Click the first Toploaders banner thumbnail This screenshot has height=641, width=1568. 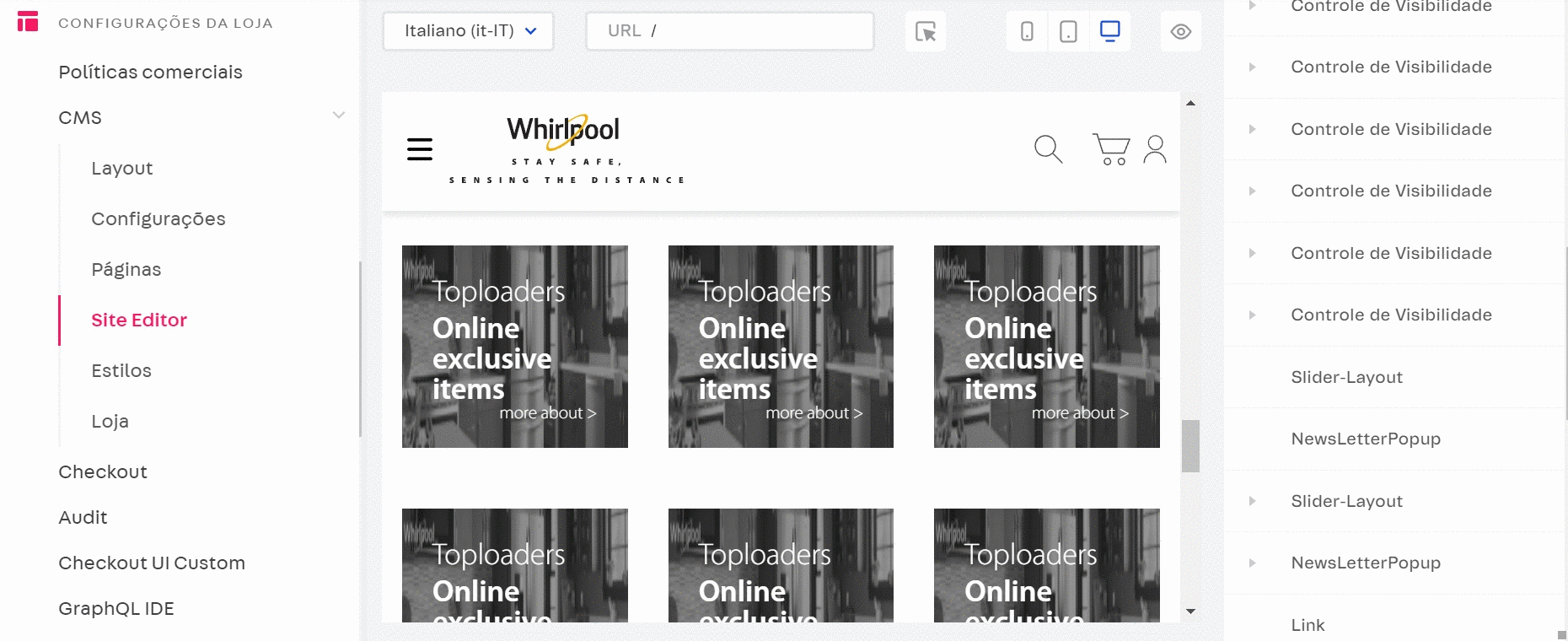click(514, 347)
